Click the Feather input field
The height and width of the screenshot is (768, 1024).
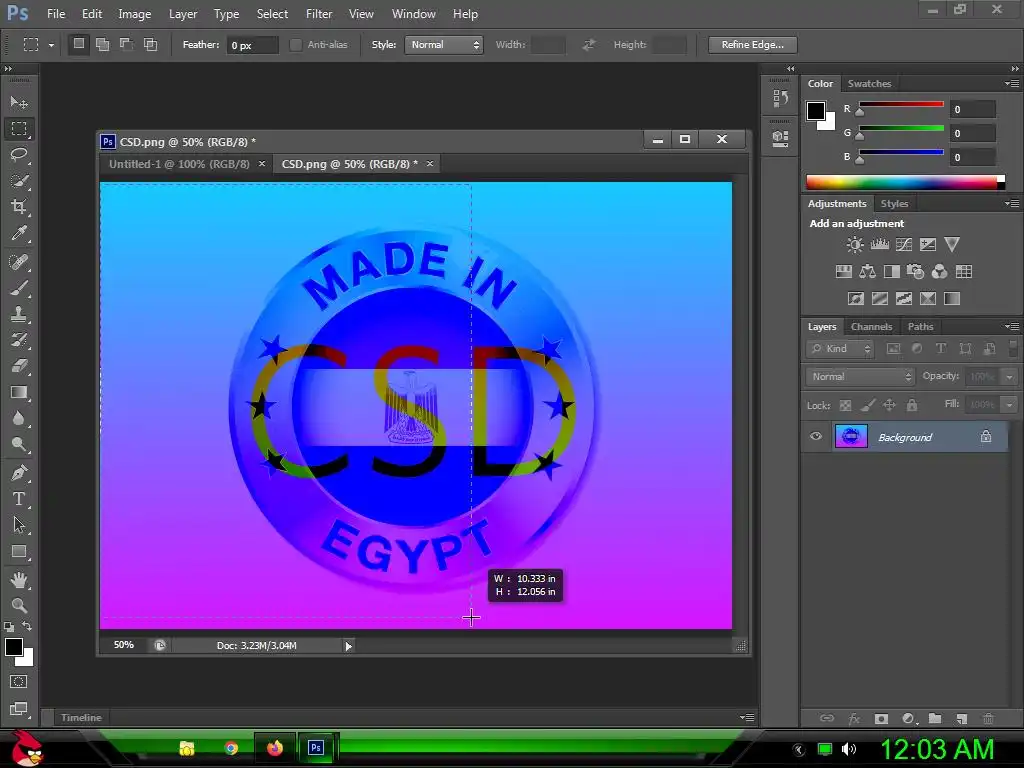click(252, 45)
